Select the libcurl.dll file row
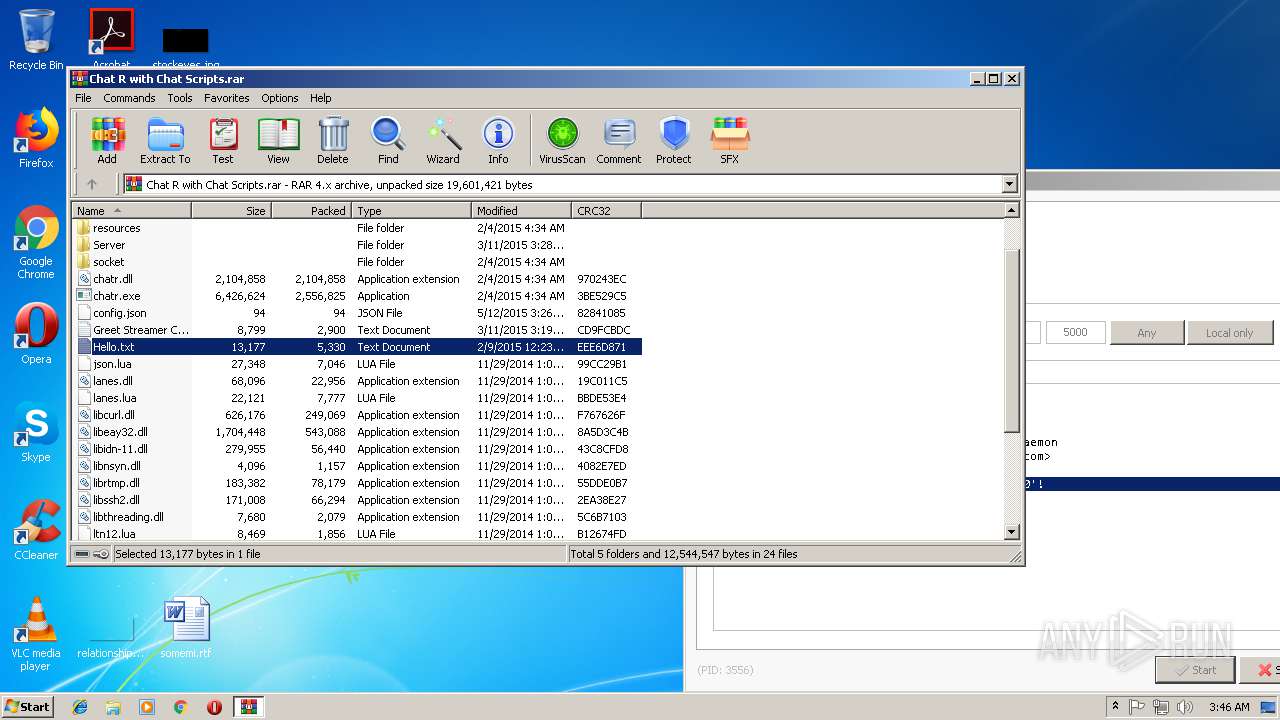 pos(357,415)
